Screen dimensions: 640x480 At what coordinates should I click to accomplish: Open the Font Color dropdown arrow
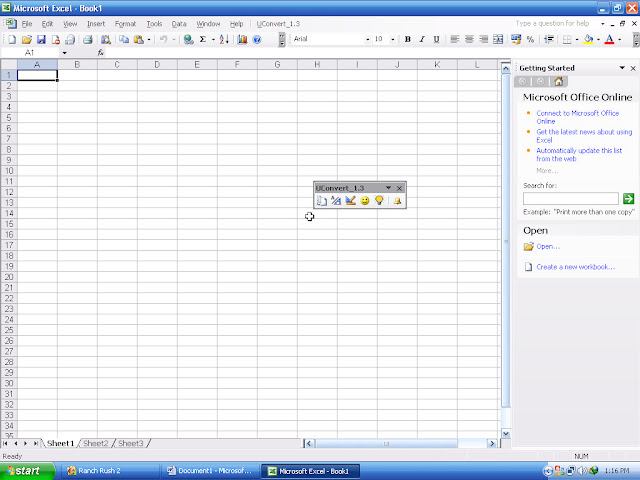(x=620, y=40)
